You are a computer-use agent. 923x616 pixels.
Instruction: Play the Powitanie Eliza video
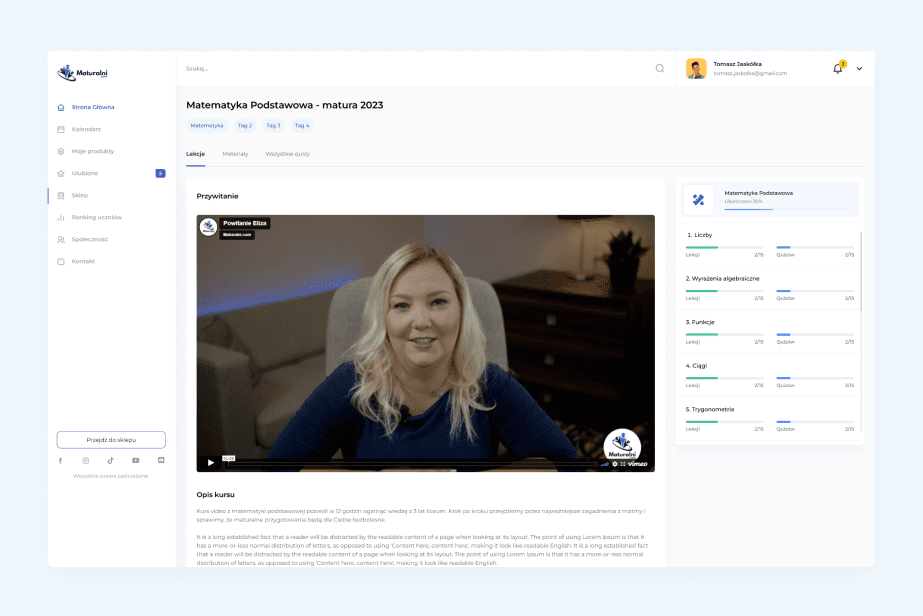tap(211, 462)
